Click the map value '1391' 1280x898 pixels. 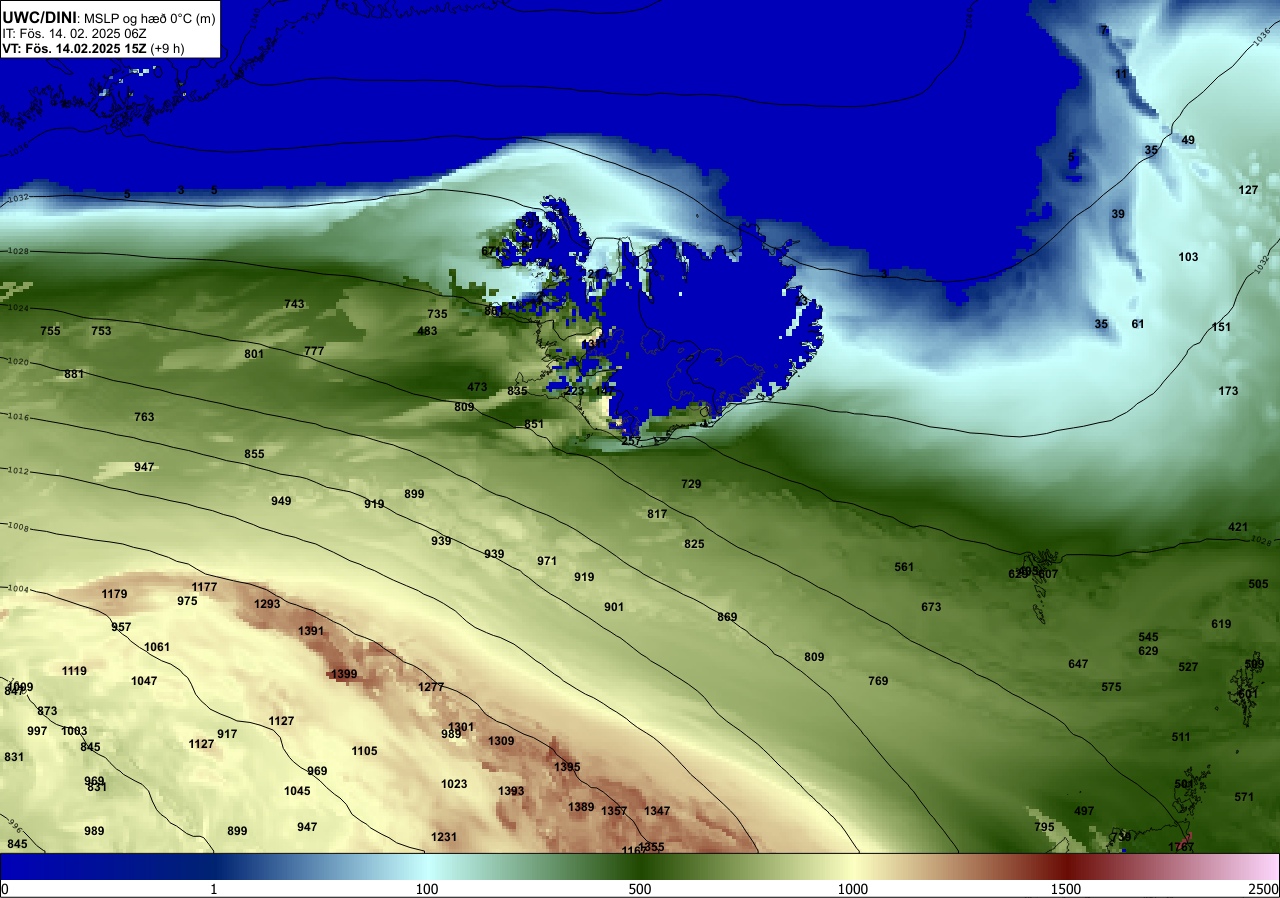(311, 631)
